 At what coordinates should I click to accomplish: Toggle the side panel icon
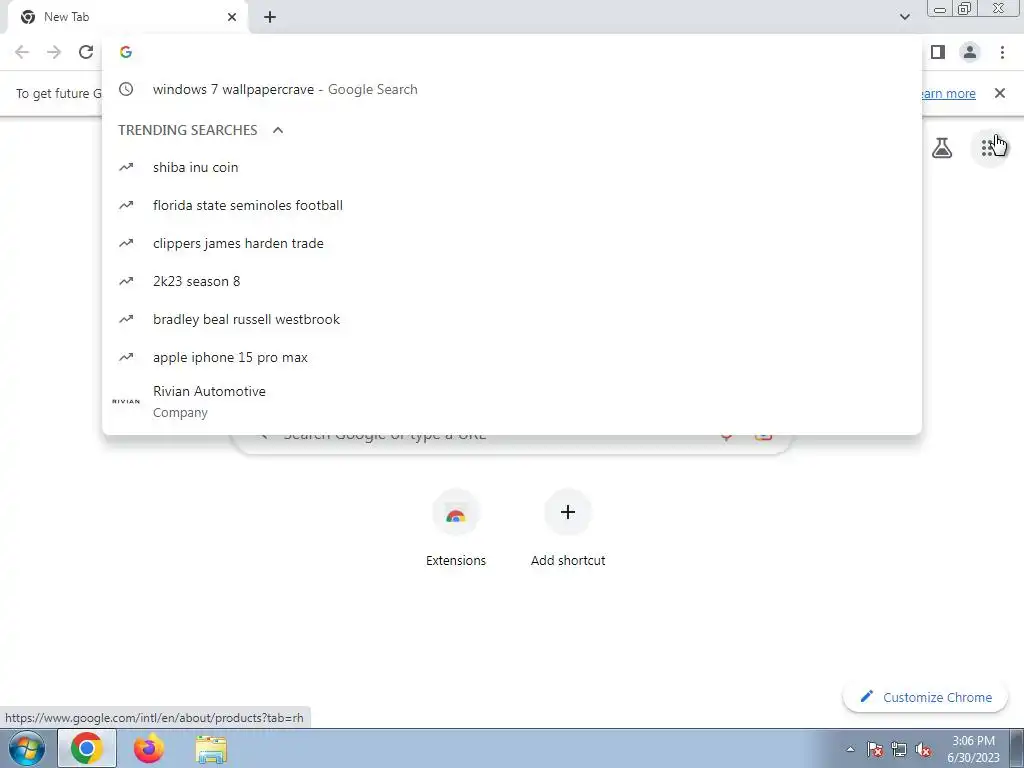click(938, 52)
